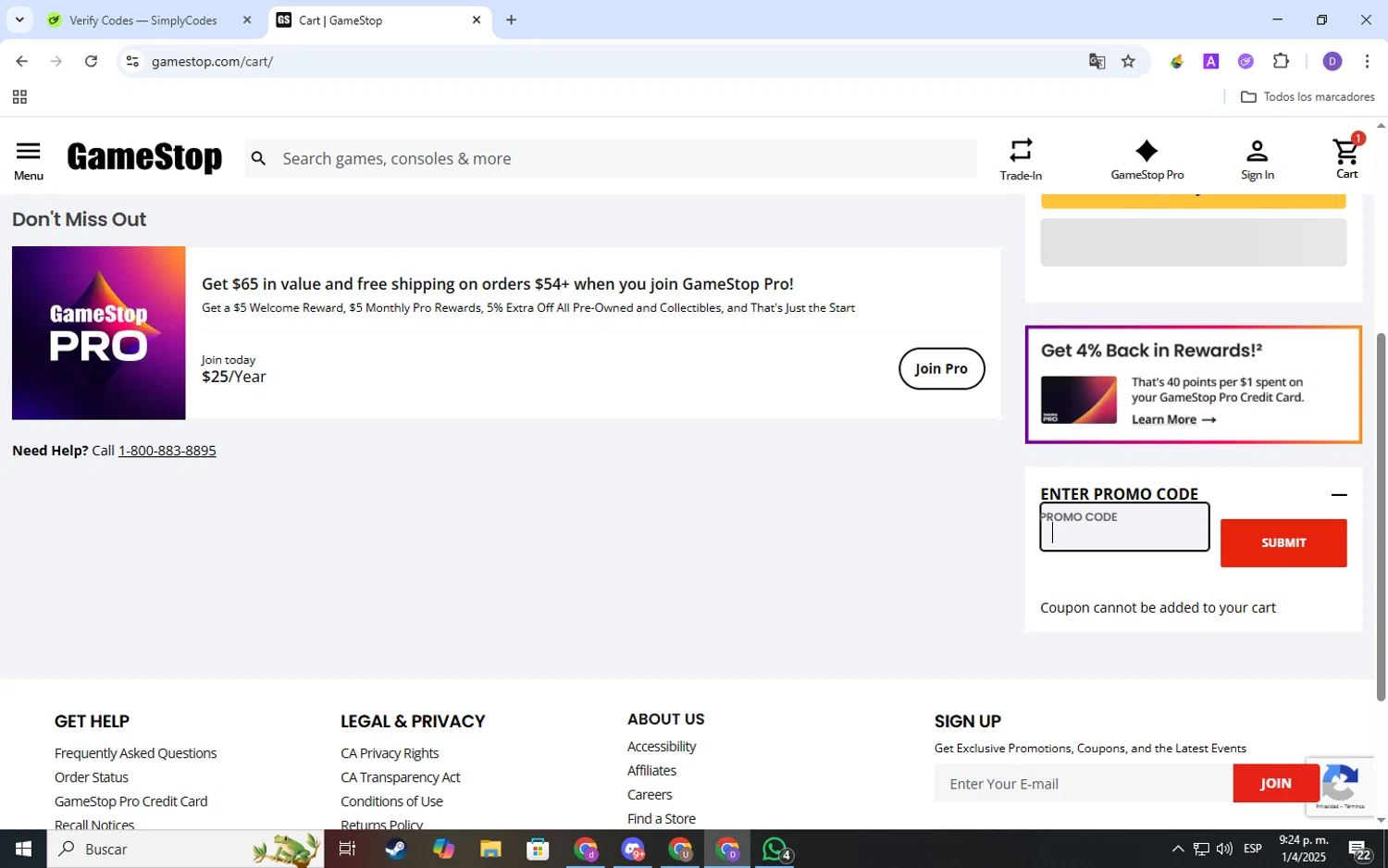
Task: Open Task View on the taskbar
Action: [348, 849]
